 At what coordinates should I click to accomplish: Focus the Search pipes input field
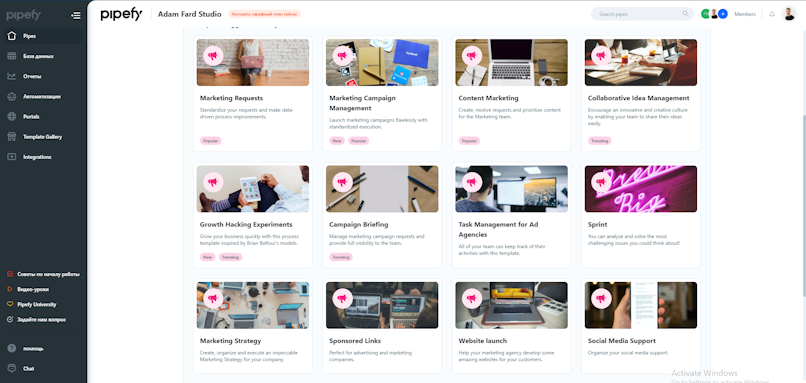point(642,14)
